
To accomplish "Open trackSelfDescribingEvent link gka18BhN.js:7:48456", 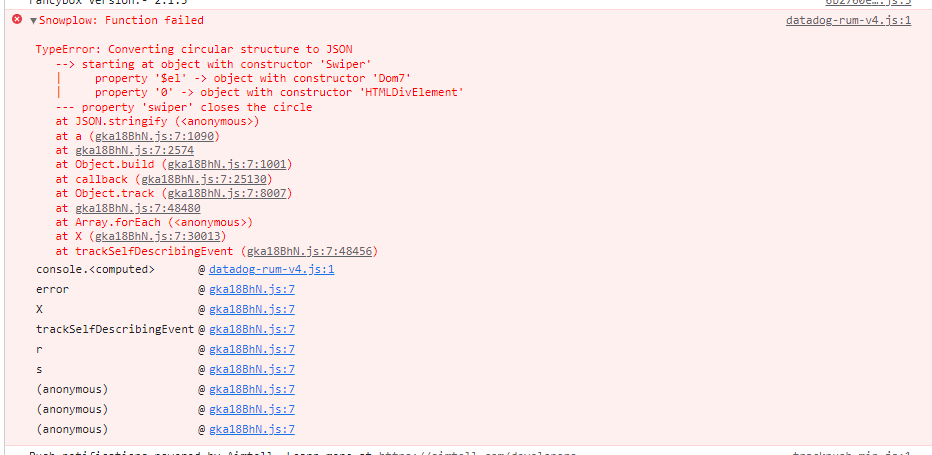I will 309,251.
